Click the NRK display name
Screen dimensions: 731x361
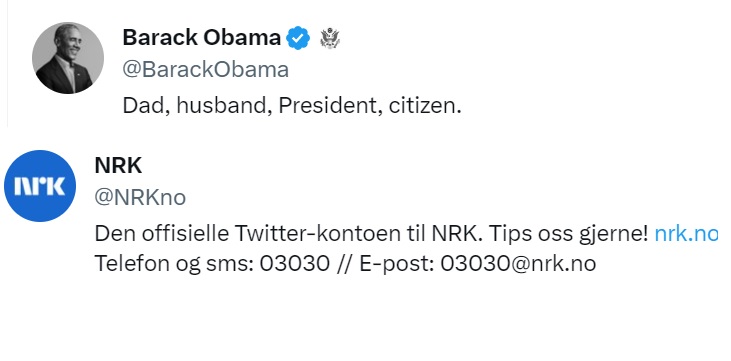[x=118, y=166]
